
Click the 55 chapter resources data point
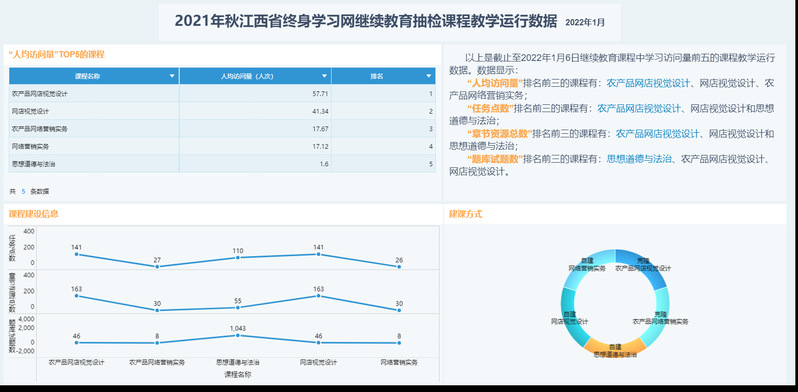(238, 307)
